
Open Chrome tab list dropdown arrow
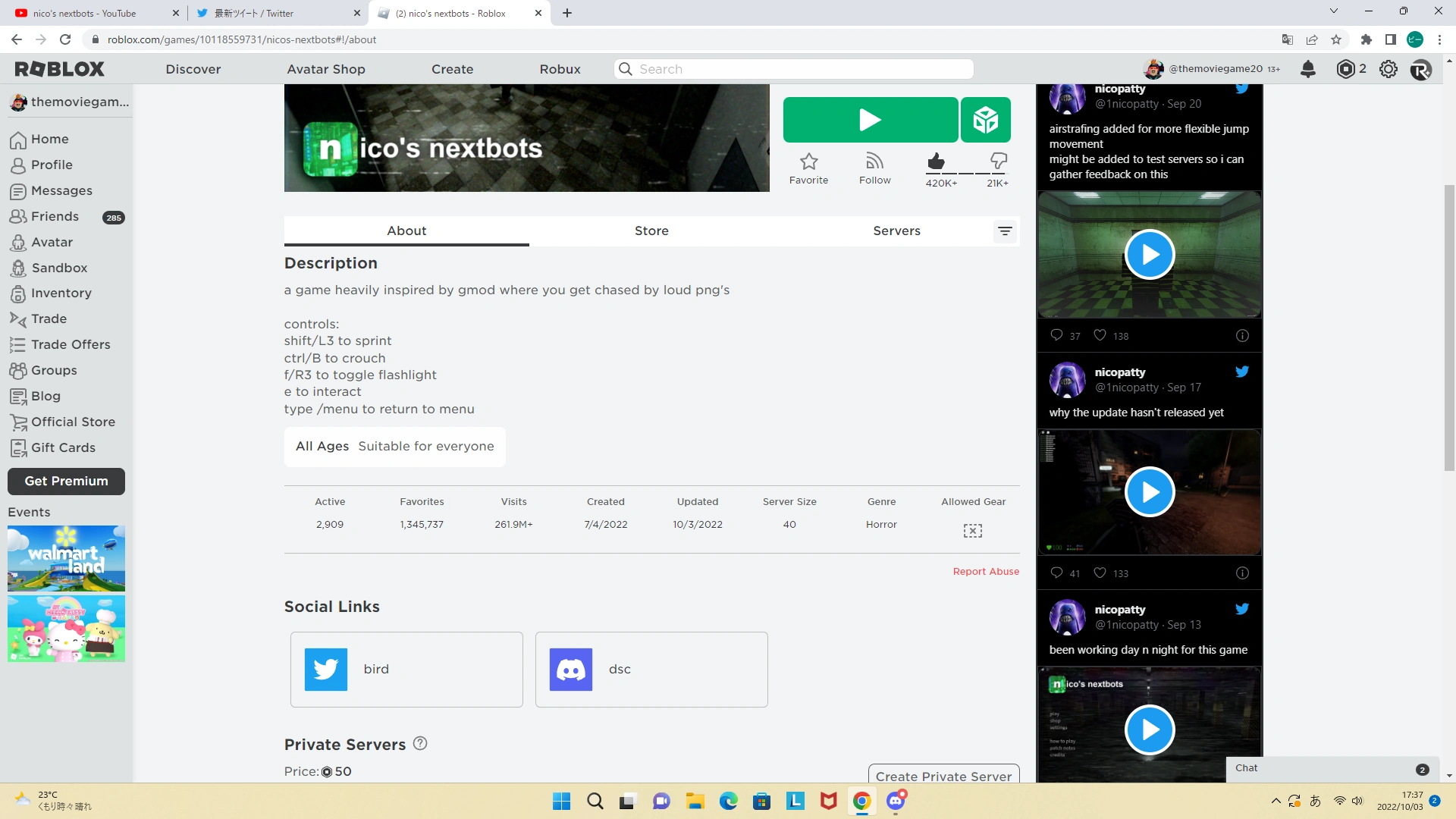[x=1334, y=11]
